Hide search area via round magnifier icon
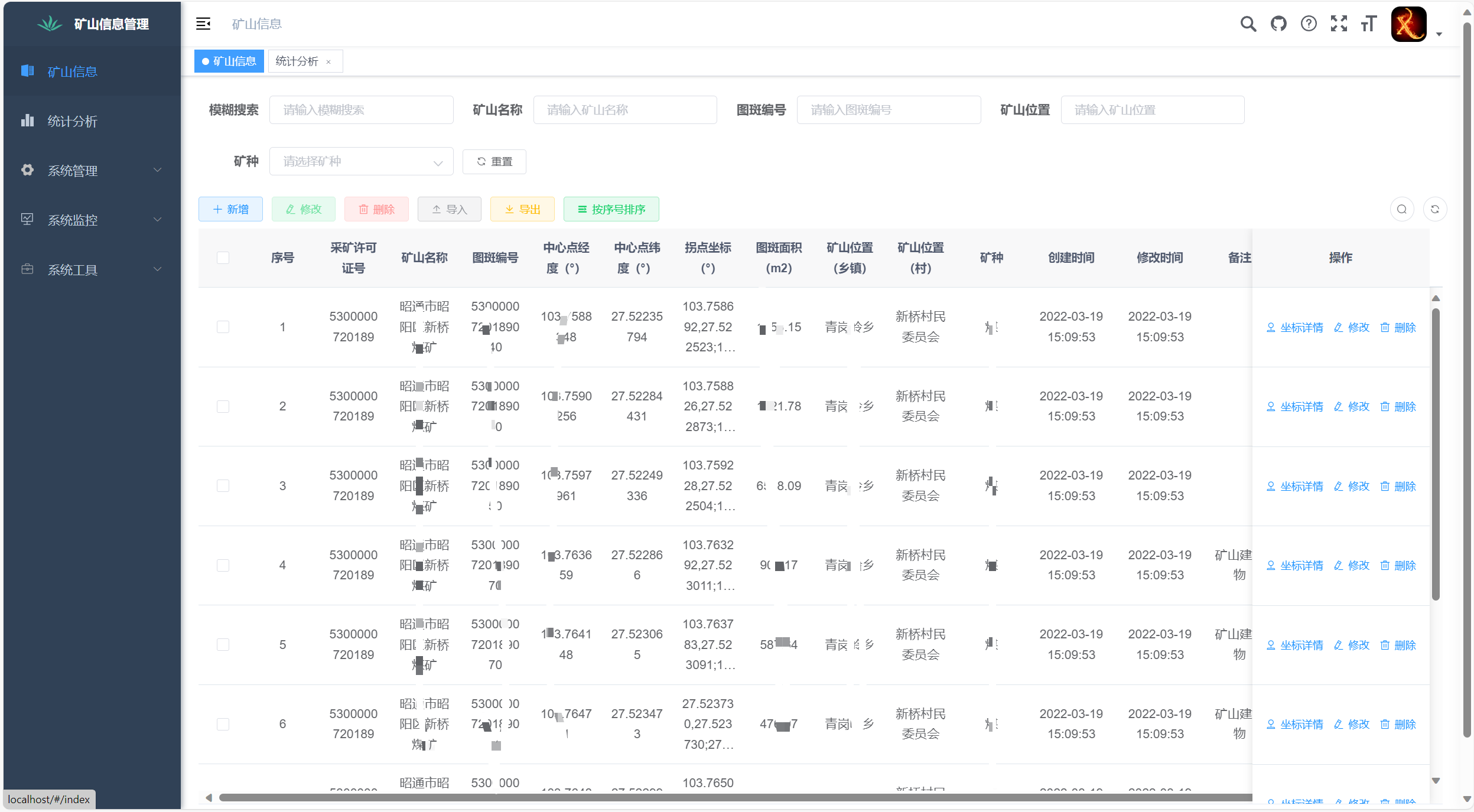Image resolution: width=1474 pixels, height=812 pixels. [x=1401, y=209]
